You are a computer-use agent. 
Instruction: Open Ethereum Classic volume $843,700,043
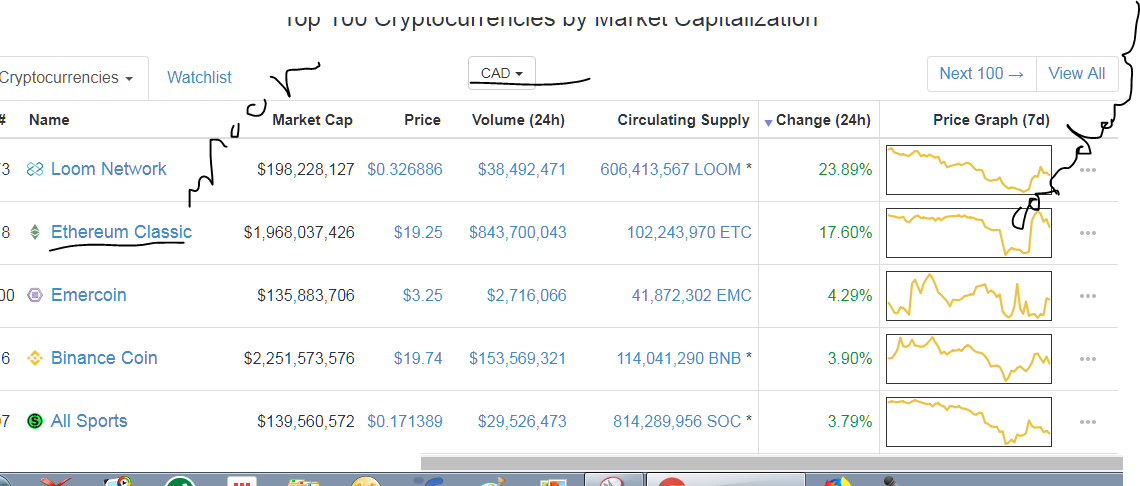(x=518, y=232)
